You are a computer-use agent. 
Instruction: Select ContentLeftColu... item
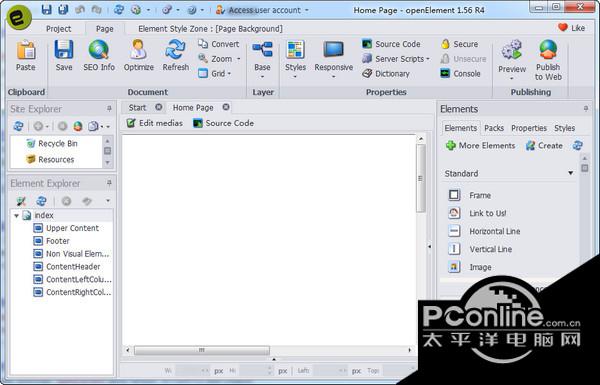coord(72,280)
